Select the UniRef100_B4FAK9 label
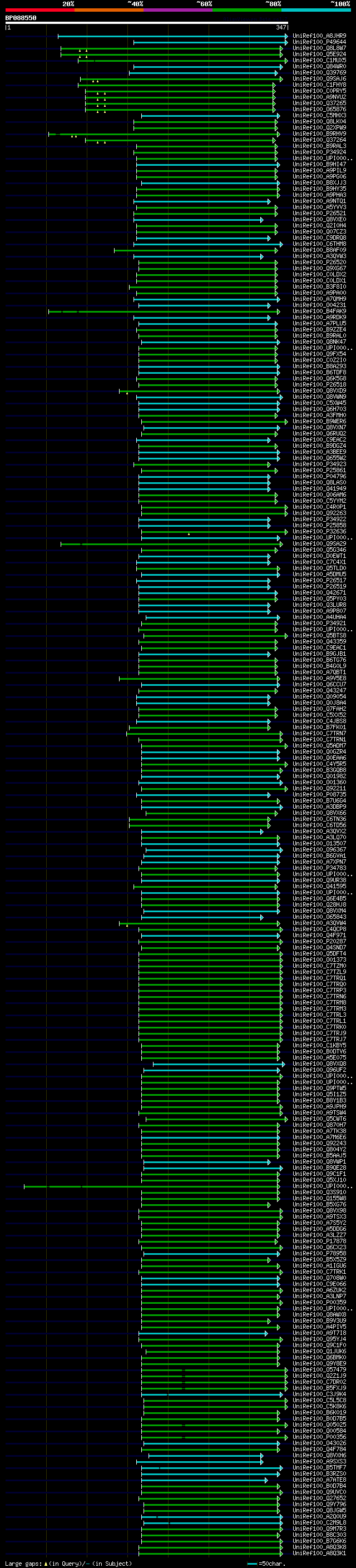 point(319,311)
